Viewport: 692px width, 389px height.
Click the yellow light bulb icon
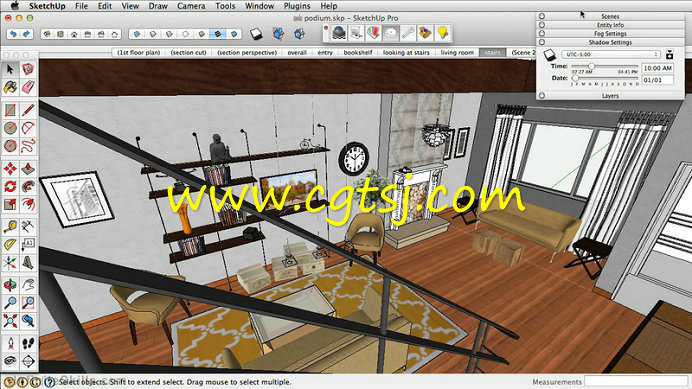click(443, 33)
